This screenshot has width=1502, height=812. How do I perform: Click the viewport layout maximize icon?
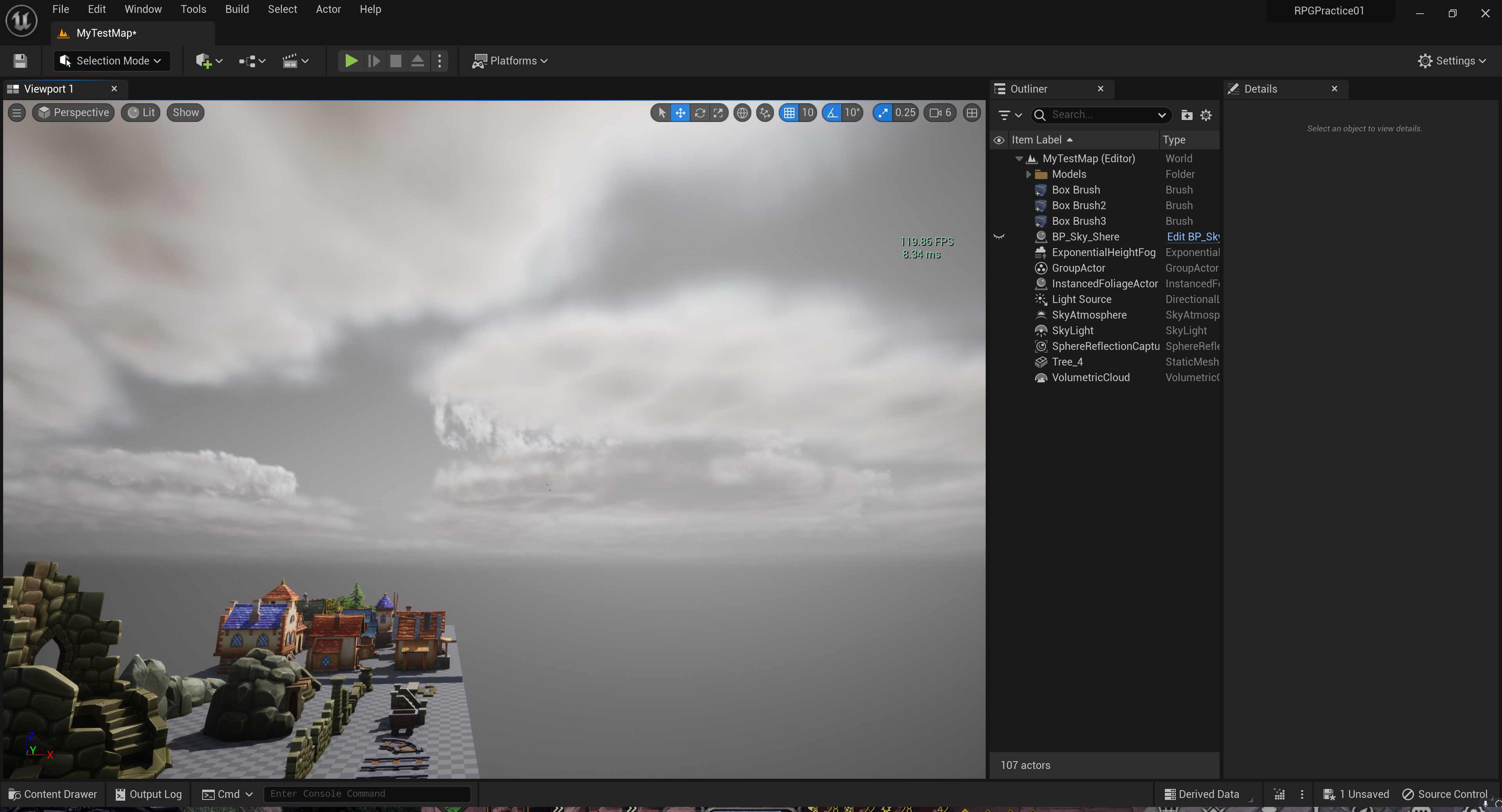971,113
